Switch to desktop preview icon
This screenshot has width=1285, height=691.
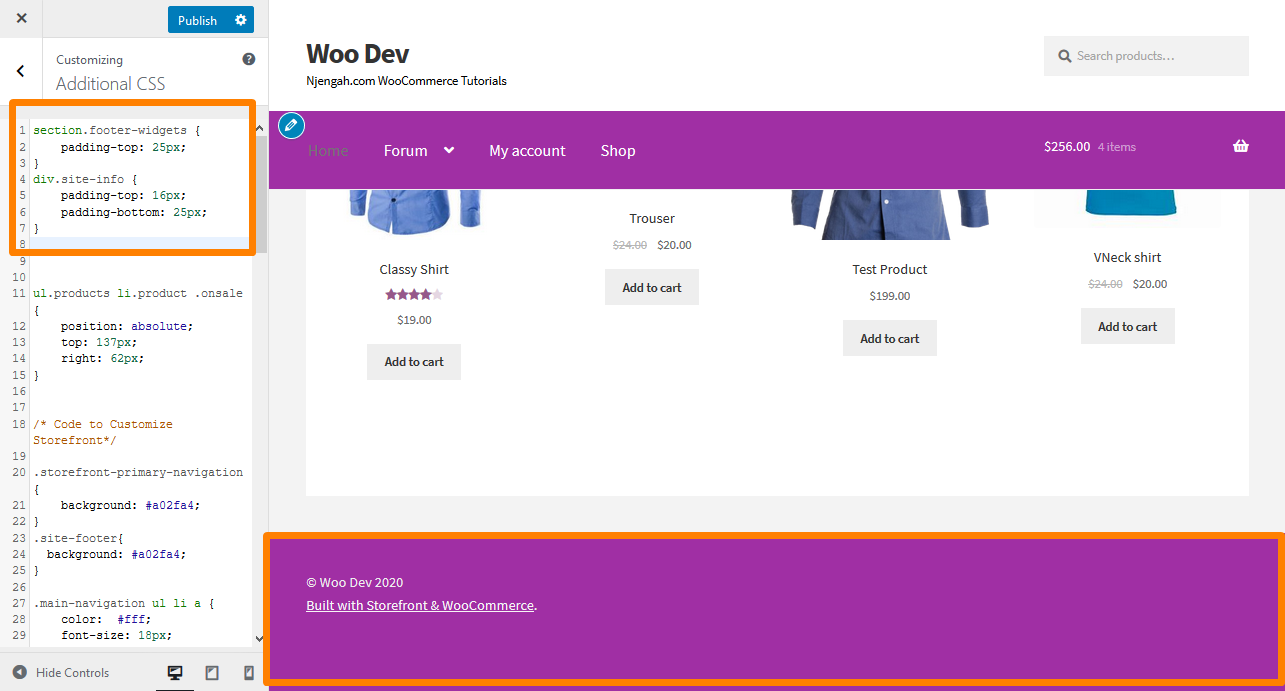175,673
